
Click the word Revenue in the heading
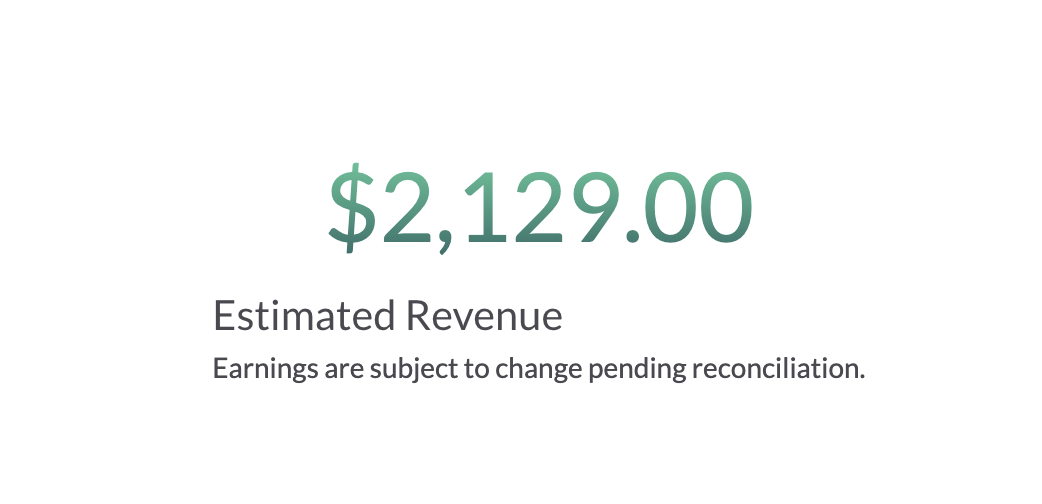click(x=484, y=315)
